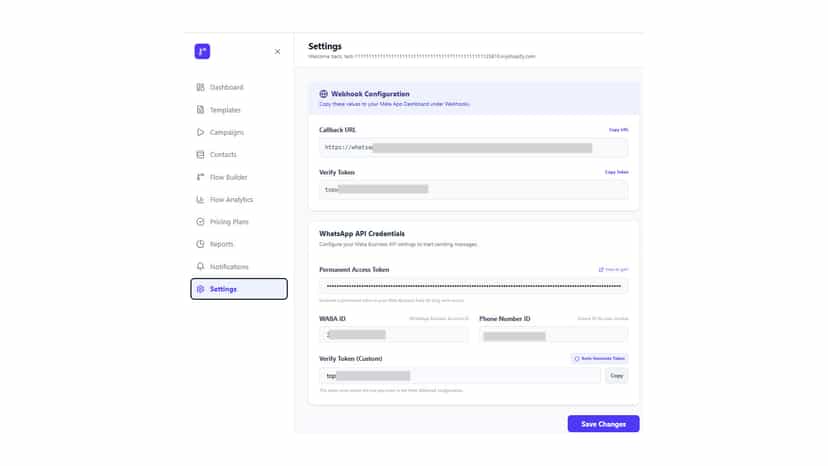This screenshot has width=828, height=466.
Task: Open the How to get link
Action: point(613,269)
